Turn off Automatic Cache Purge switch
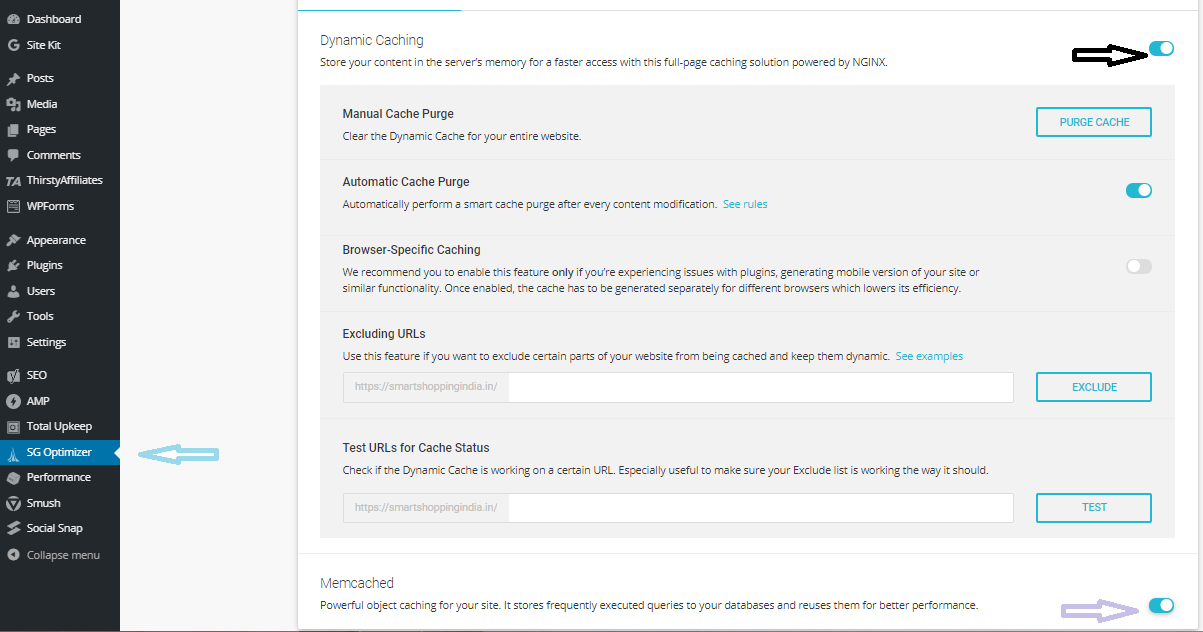 [x=1139, y=190]
